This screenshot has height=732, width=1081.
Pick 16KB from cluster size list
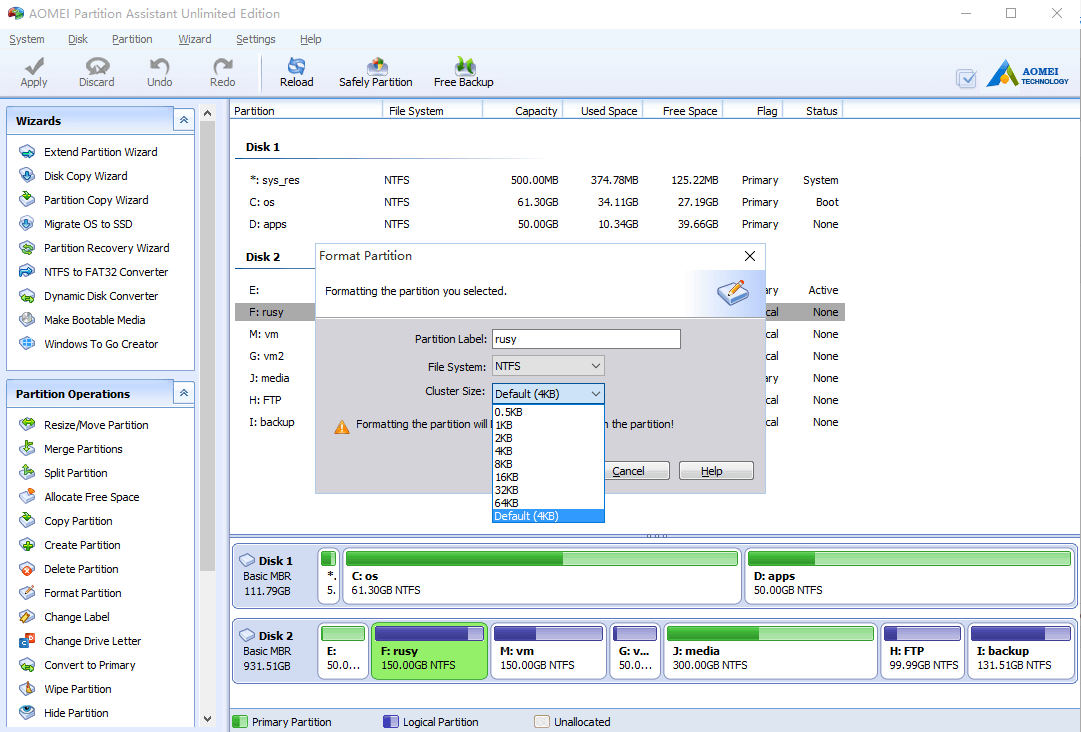click(x=548, y=477)
